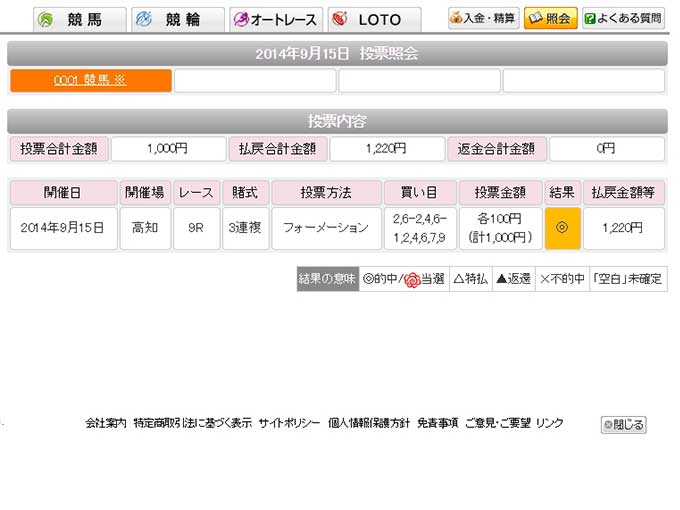The width and height of the screenshot is (680, 510).
Task: Click the date cell 2014年9月15日 in table row
Action: click(x=63, y=228)
